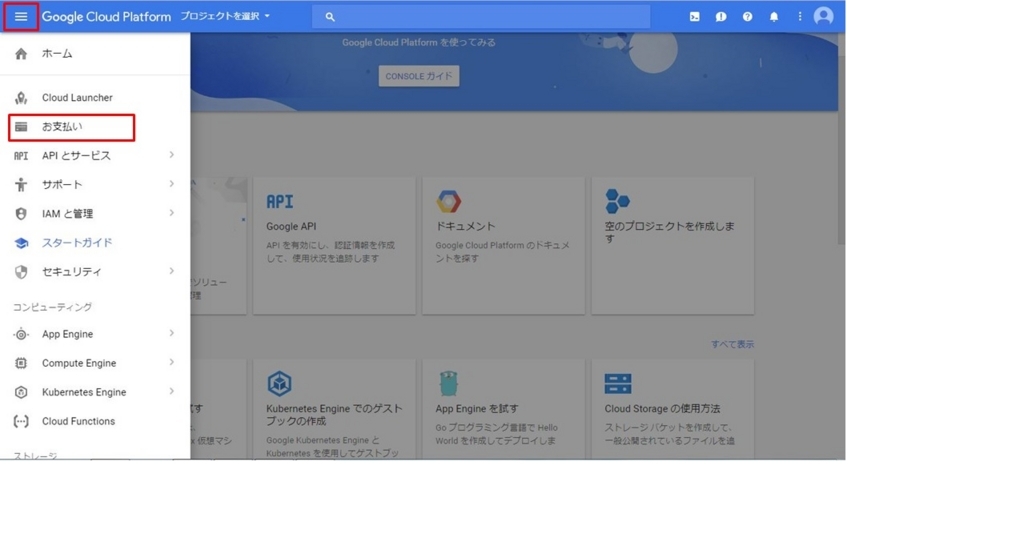1024x558 pixels.
Task: Click the blue hexagons project icon
Action: (x=617, y=201)
